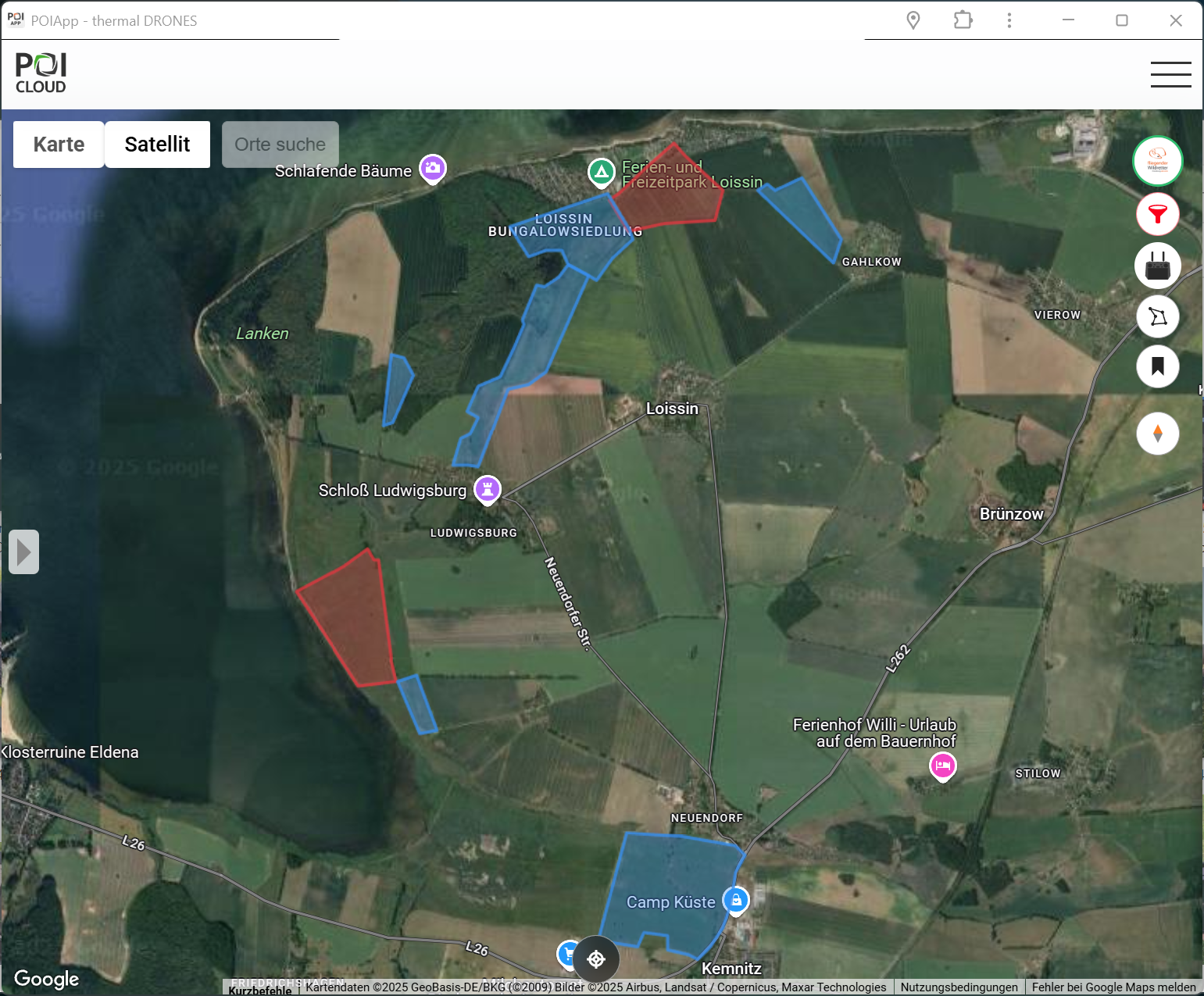Open the three-dot title bar menu
1204x996 pixels.
[1009, 20]
